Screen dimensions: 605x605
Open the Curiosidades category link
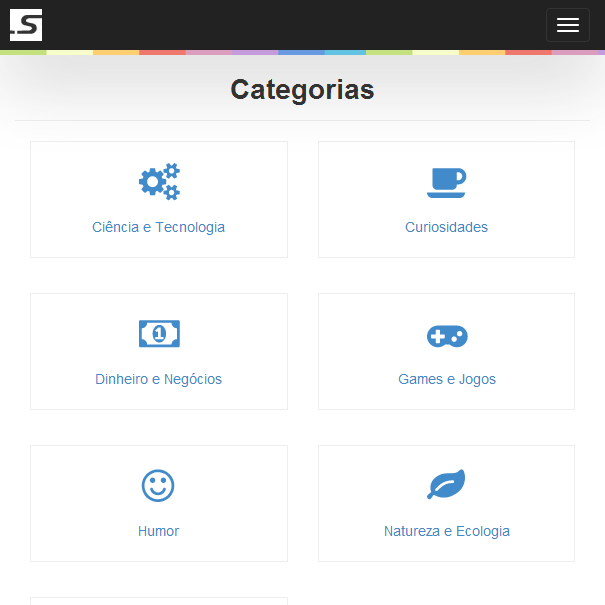[446, 227]
